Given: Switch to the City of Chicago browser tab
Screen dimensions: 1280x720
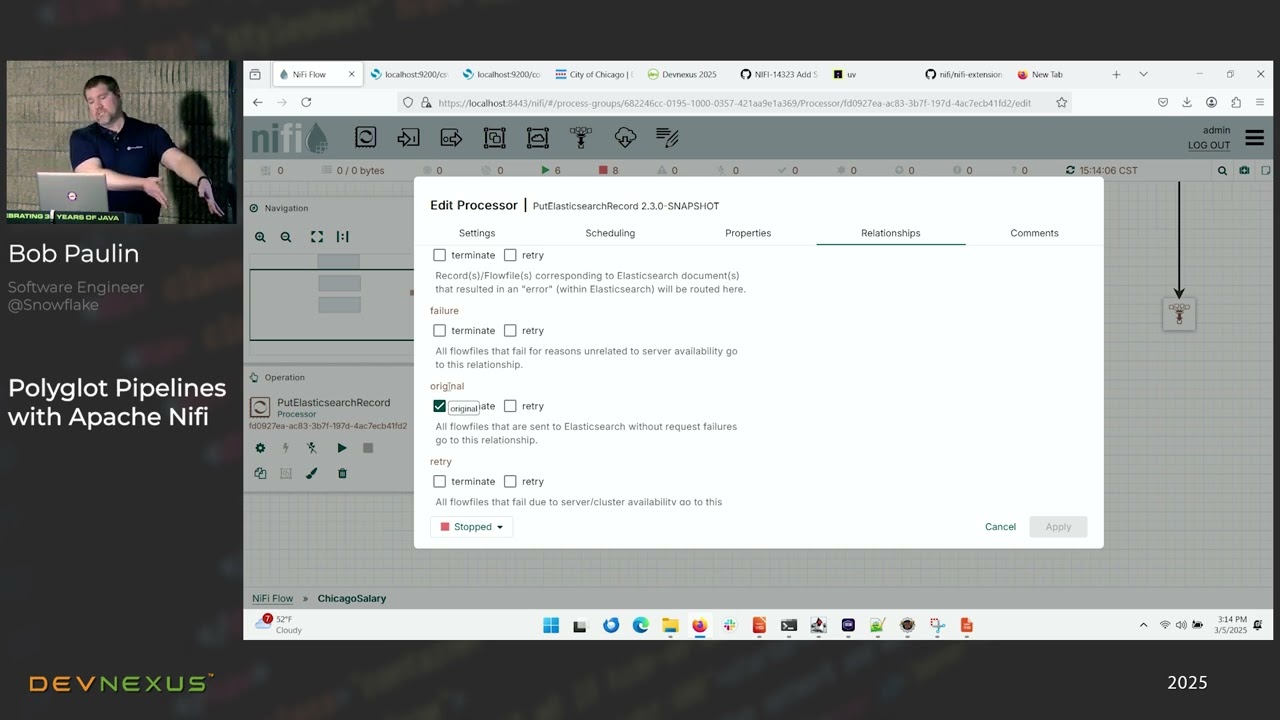Looking at the screenshot, I should pos(594,74).
